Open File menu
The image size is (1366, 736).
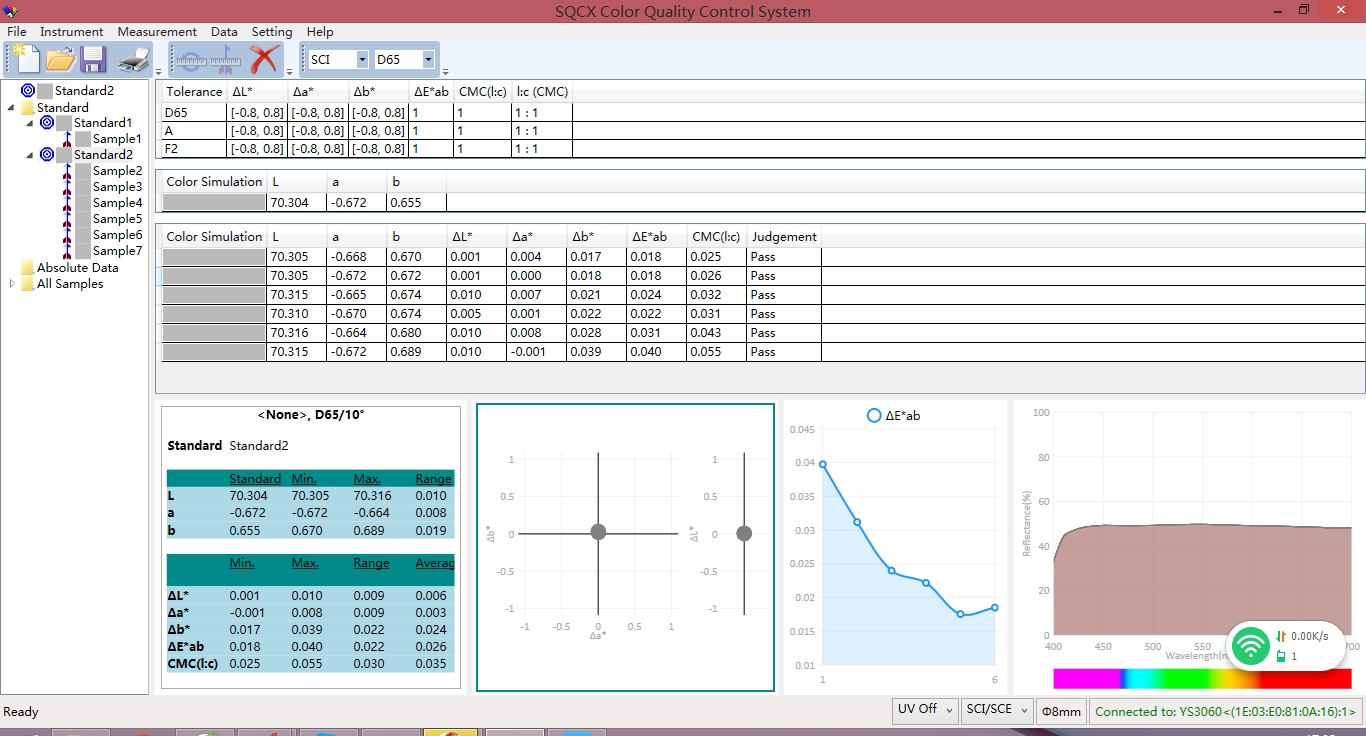point(16,32)
